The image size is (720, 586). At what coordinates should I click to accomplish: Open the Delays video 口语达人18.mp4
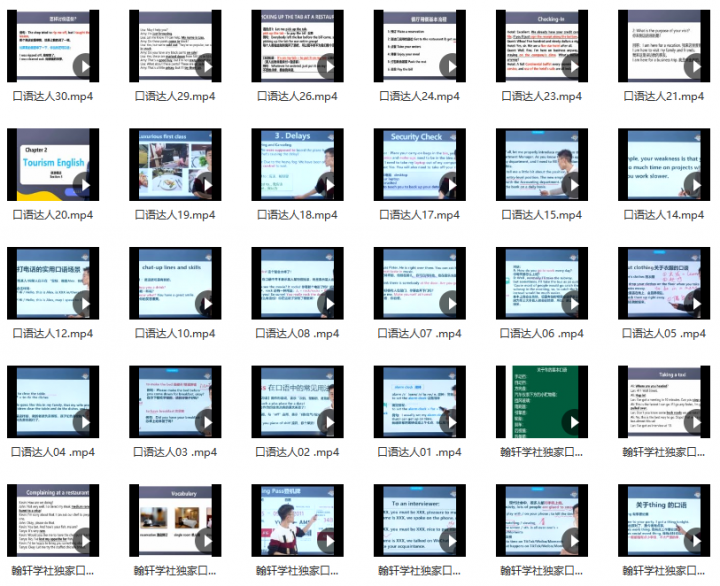coord(297,164)
